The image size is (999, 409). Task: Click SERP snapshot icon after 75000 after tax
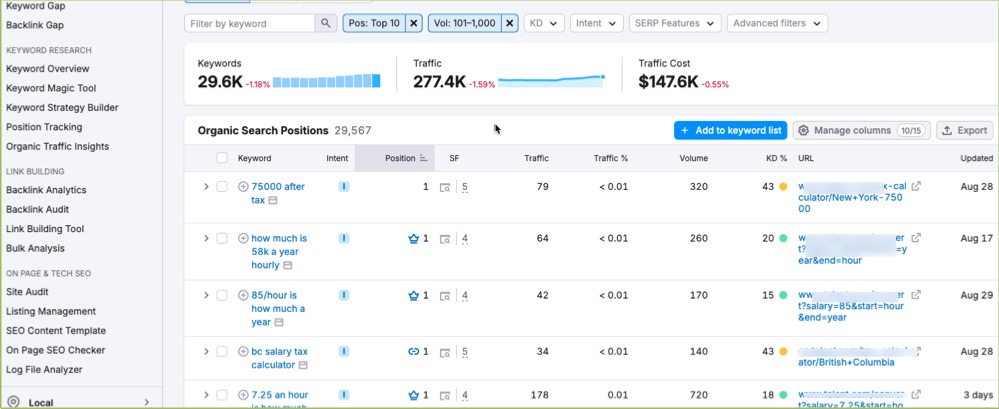(x=273, y=201)
